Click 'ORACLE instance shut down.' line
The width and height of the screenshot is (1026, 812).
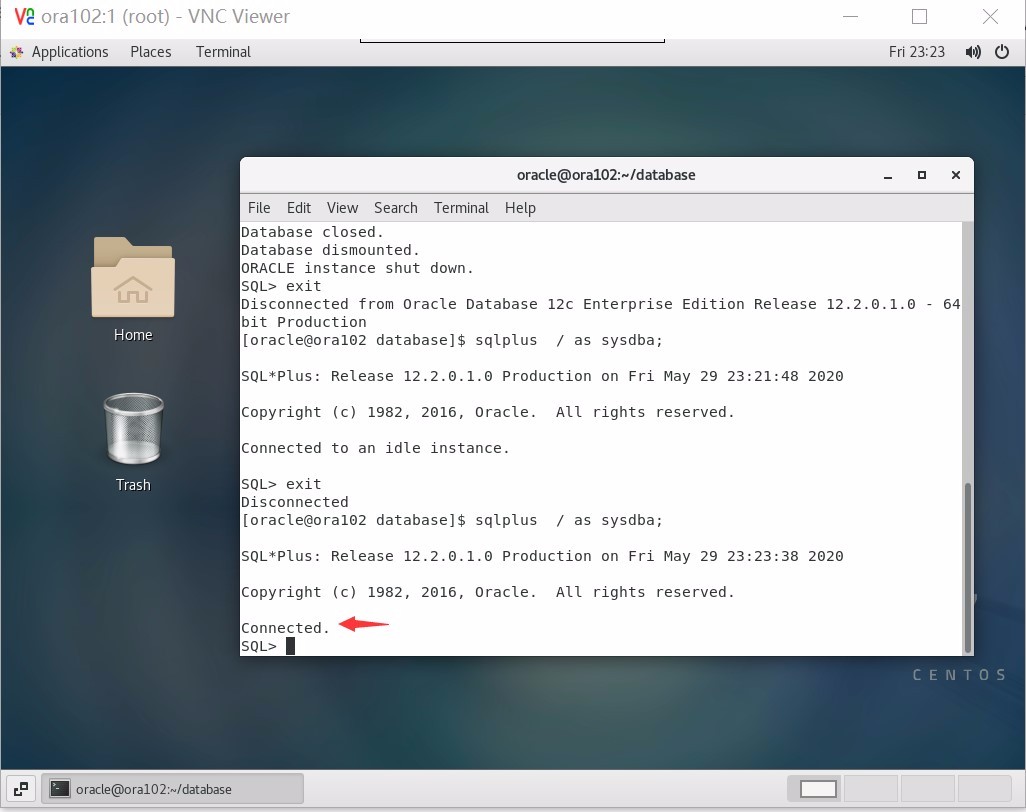click(357, 268)
